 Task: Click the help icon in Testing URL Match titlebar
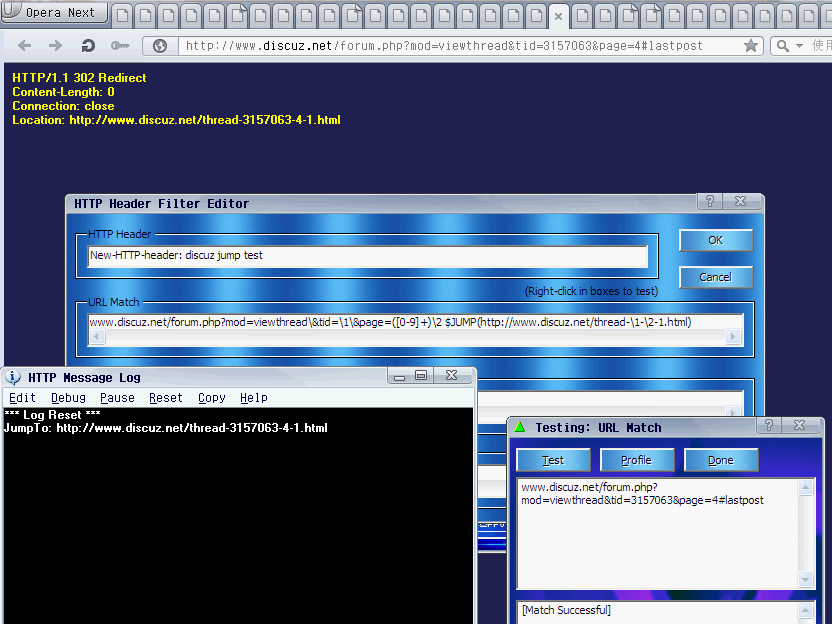click(769, 426)
